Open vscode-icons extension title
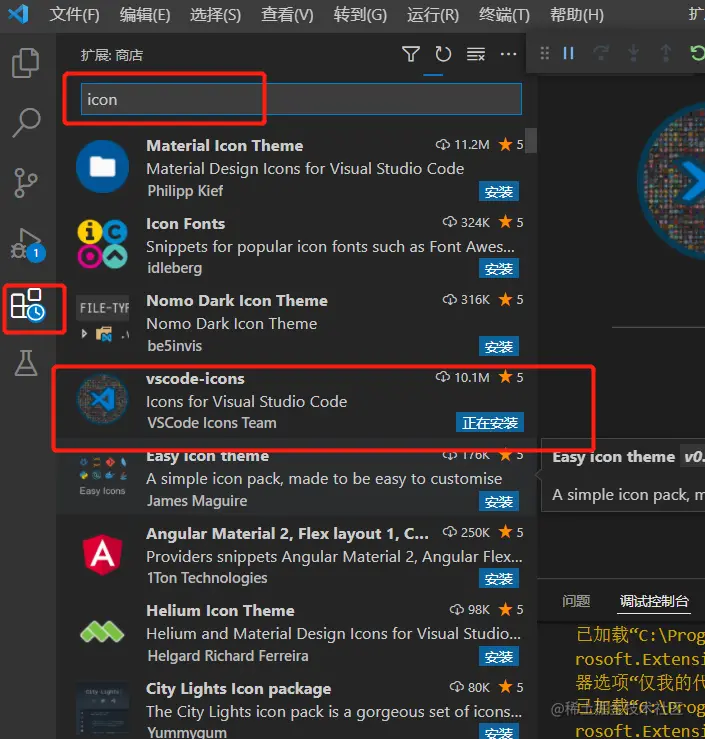 [196, 378]
